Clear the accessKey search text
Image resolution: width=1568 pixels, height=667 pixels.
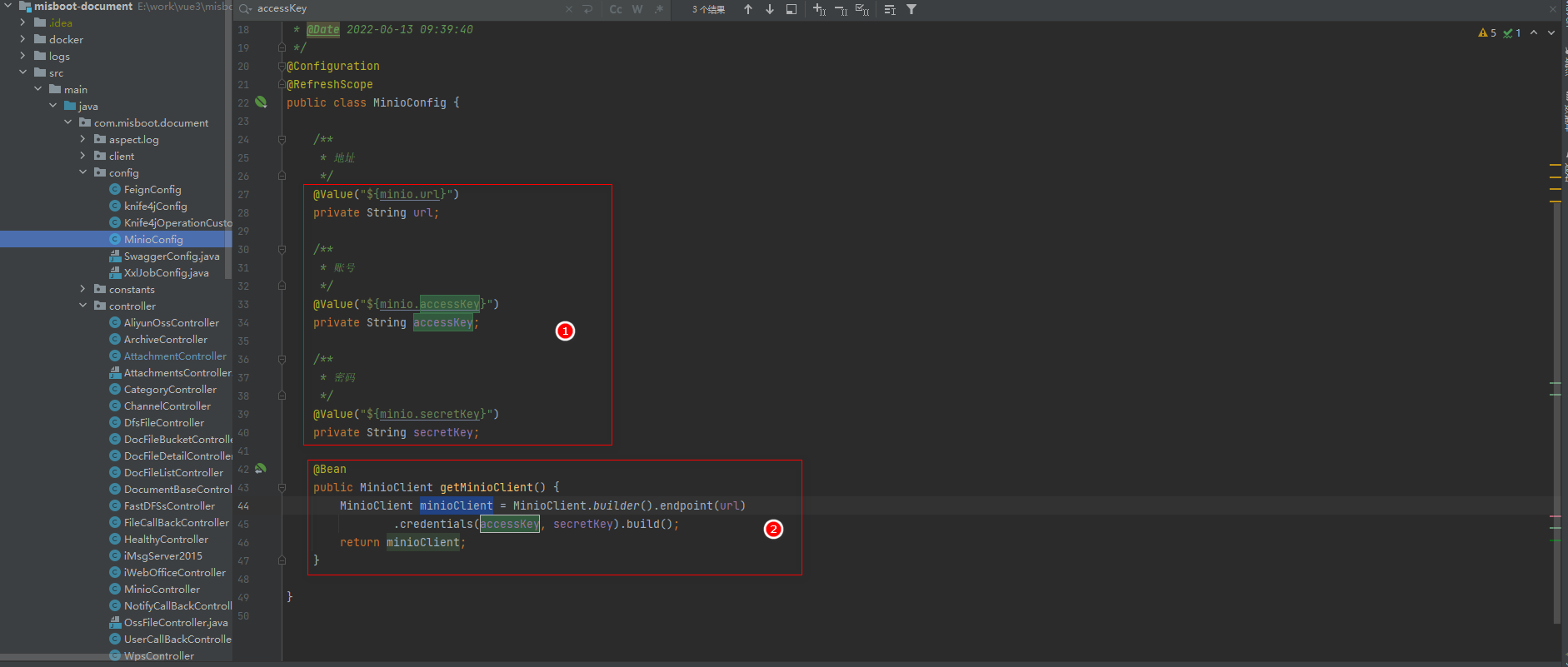click(569, 9)
